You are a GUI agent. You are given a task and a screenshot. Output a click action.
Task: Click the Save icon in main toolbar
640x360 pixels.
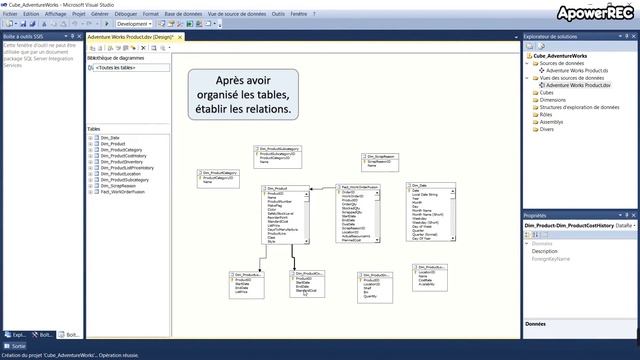click(23, 24)
